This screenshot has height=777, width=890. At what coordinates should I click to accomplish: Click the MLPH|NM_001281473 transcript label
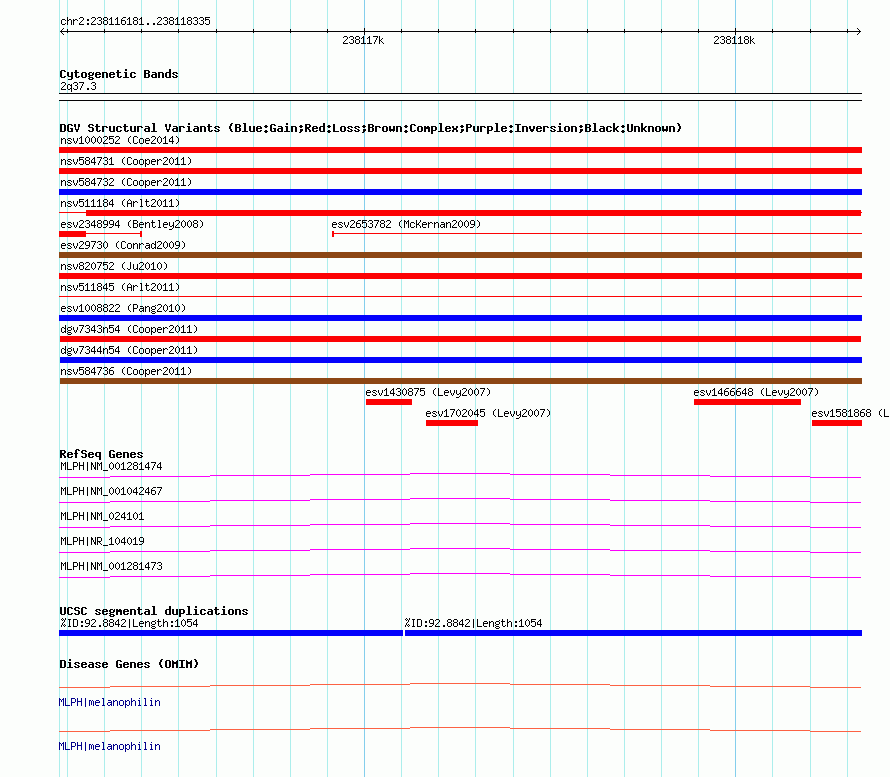111,566
